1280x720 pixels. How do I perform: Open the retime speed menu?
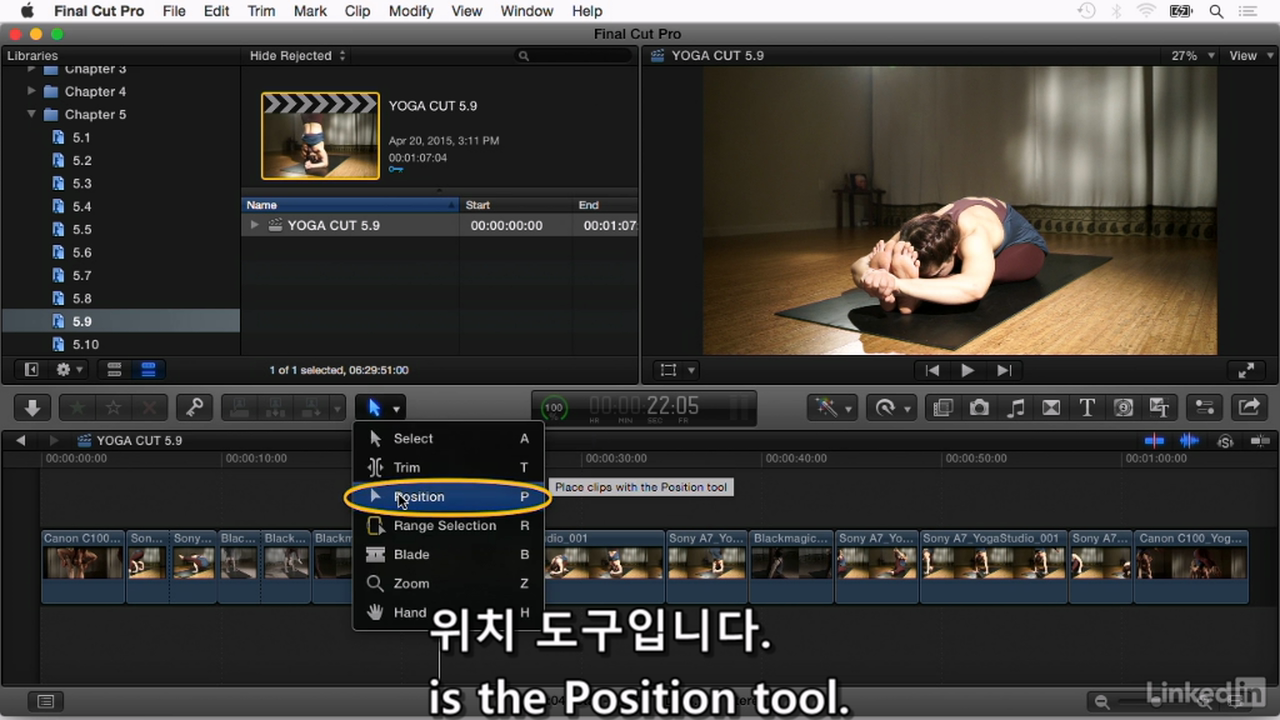[x=891, y=407]
